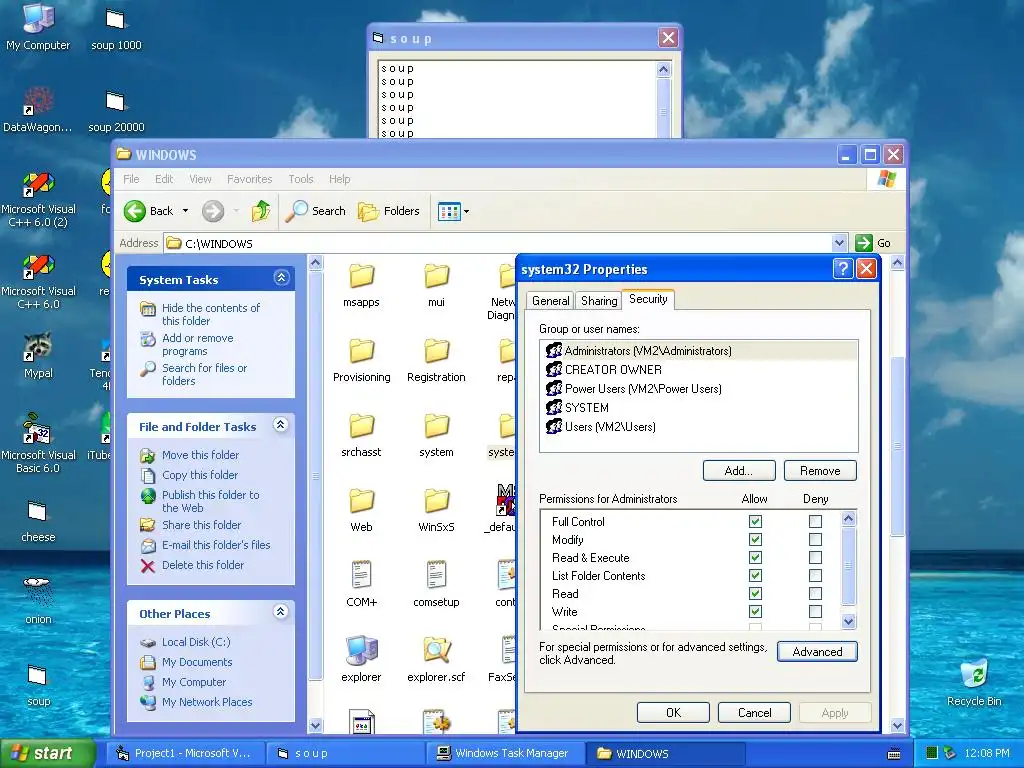
Task: Open My Computer desktop icon
Action: 38,26
